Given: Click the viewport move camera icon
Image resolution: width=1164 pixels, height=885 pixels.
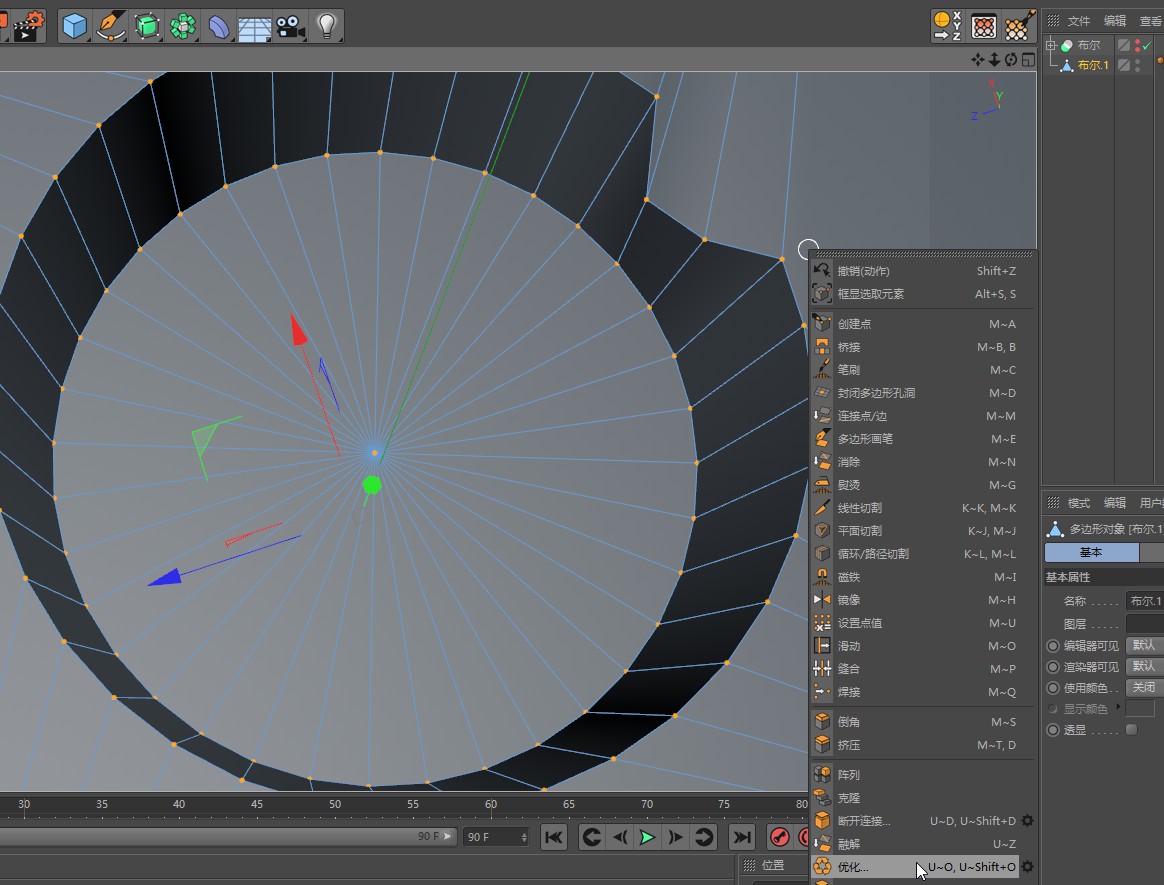Looking at the screenshot, I should [978, 59].
